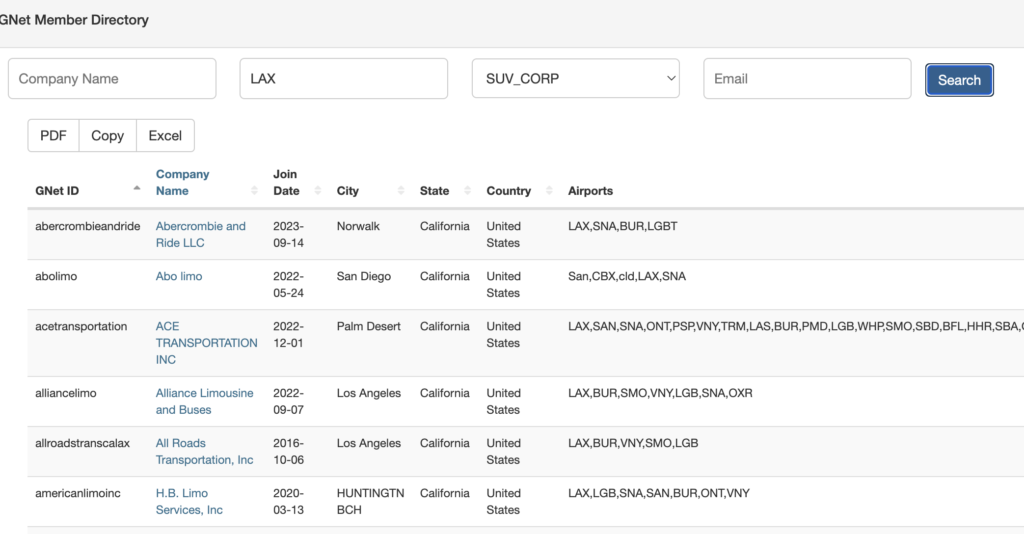Open the Abo limo company link
Screen dimensions: 1024x534
[179, 276]
